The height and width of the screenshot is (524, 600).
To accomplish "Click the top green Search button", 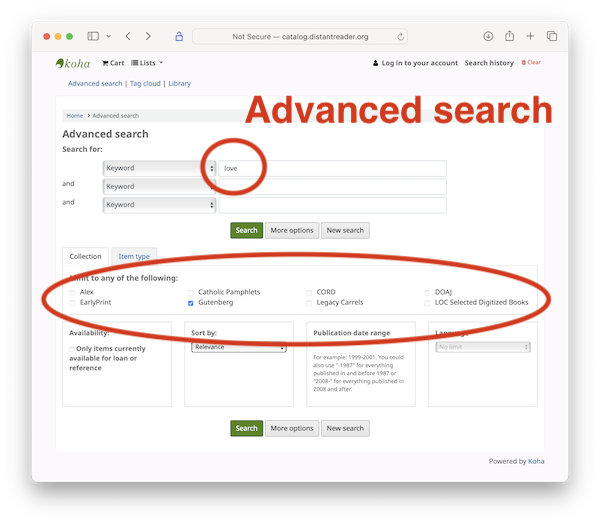I will [x=247, y=230].
